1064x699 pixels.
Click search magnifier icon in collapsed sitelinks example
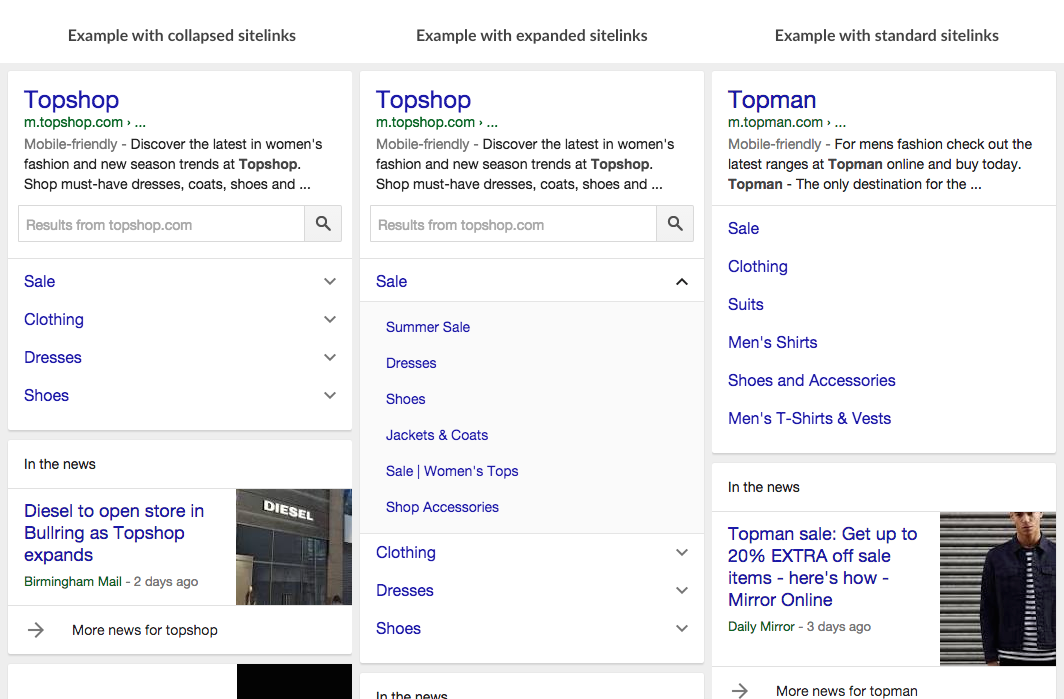tap(323, 224)
